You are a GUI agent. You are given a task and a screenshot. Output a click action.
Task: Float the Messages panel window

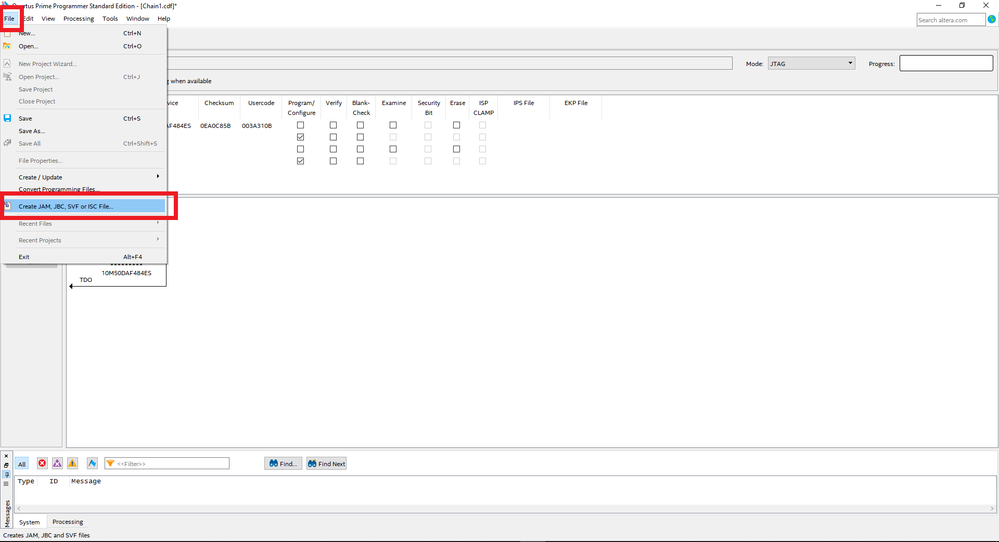pyautogui.click(x=6, y=466)
